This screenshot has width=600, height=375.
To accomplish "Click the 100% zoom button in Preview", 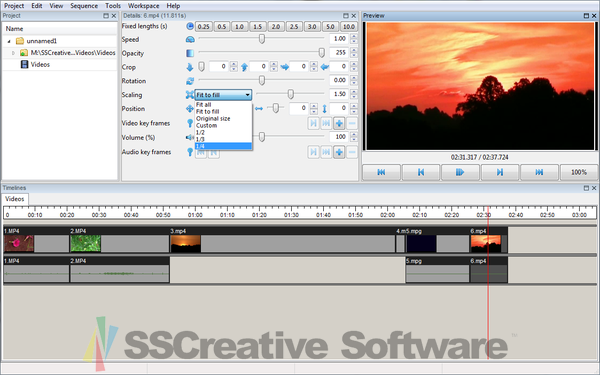I will coord(579,172).
